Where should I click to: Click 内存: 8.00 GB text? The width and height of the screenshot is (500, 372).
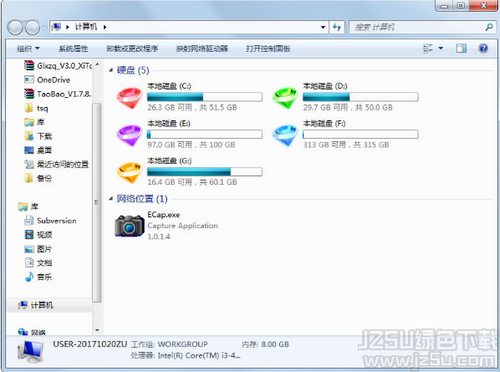coord(265,344)
